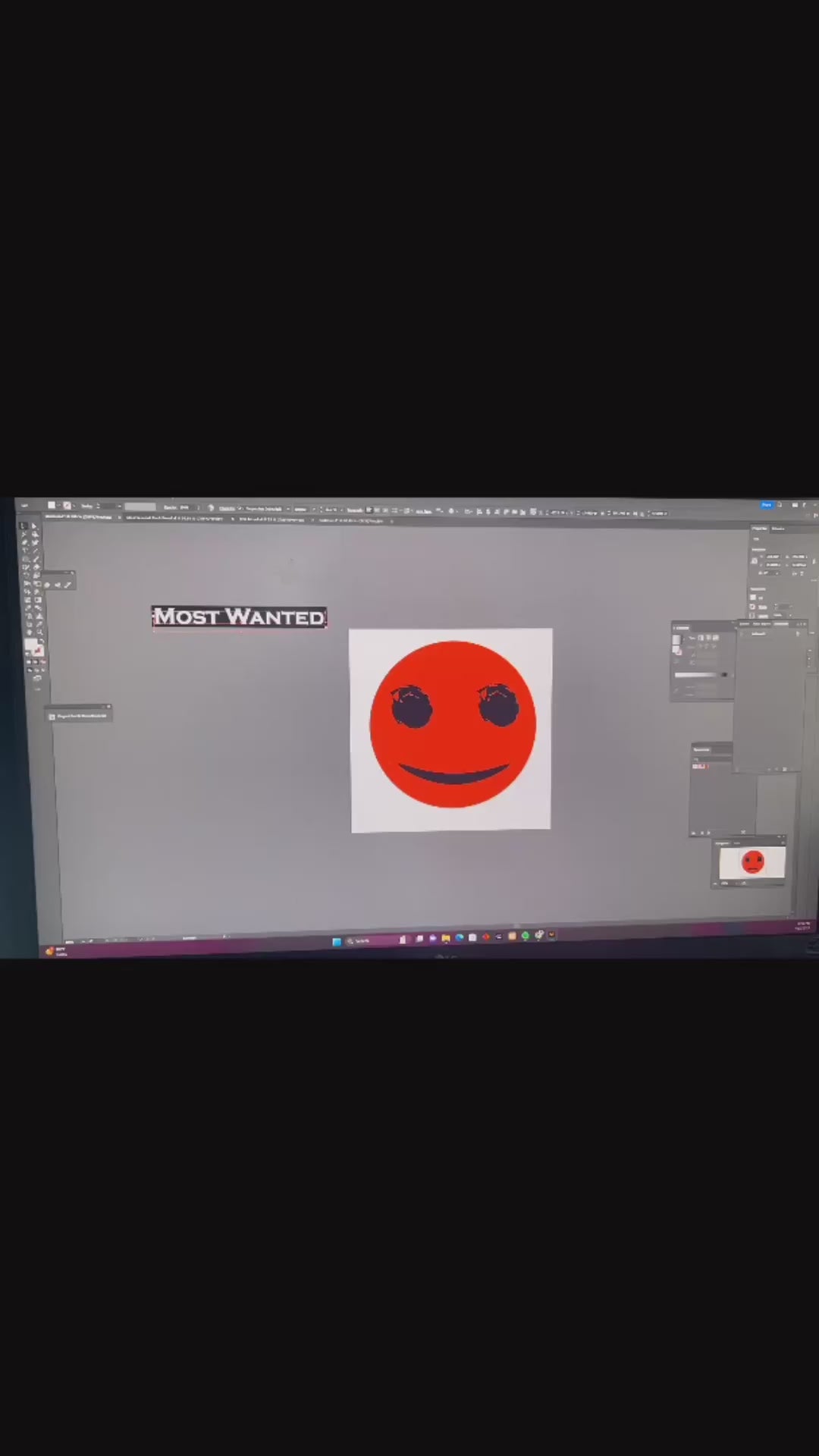Click the Windows Start button

337,941
